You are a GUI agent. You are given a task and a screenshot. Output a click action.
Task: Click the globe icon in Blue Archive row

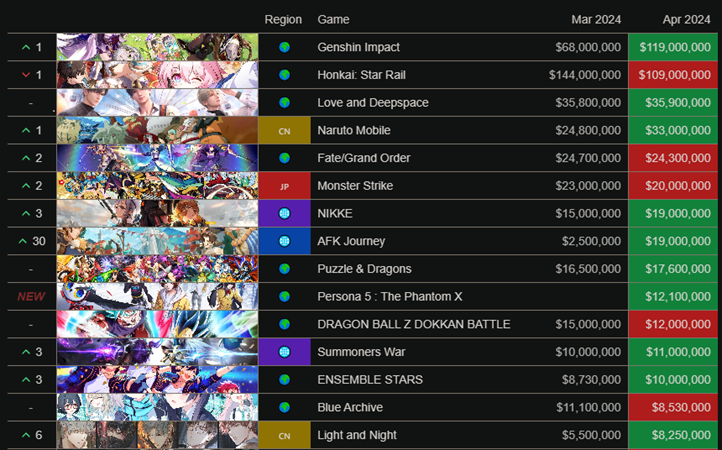285,407
